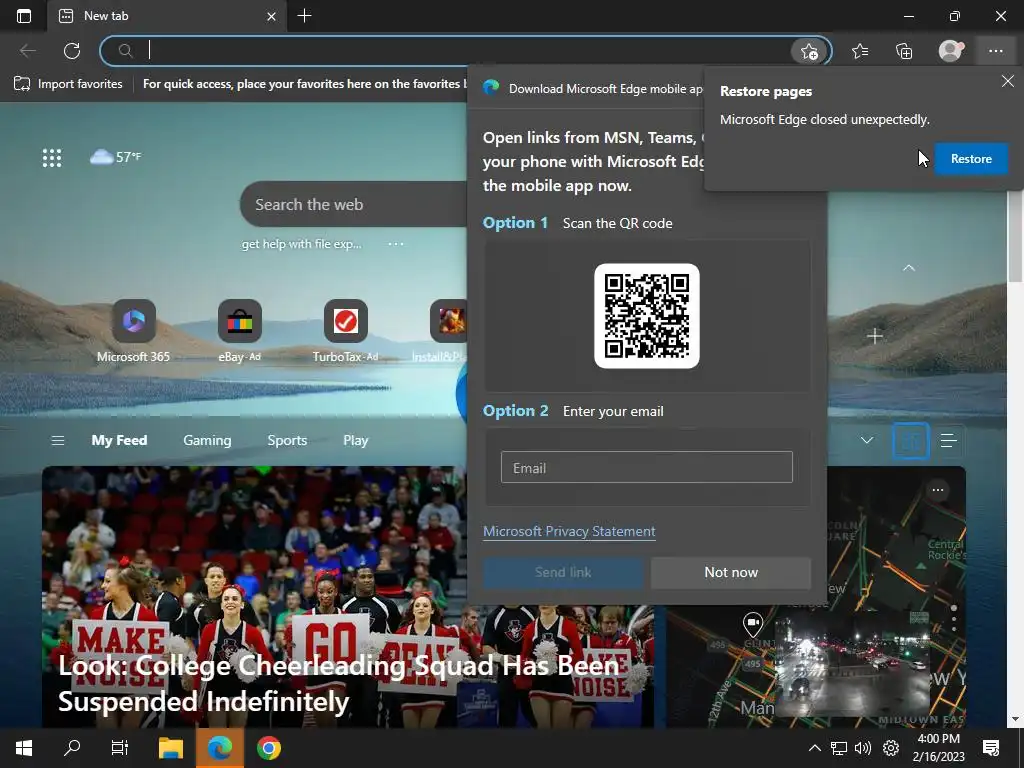Open the notification center icon

[x=991, y=748]
